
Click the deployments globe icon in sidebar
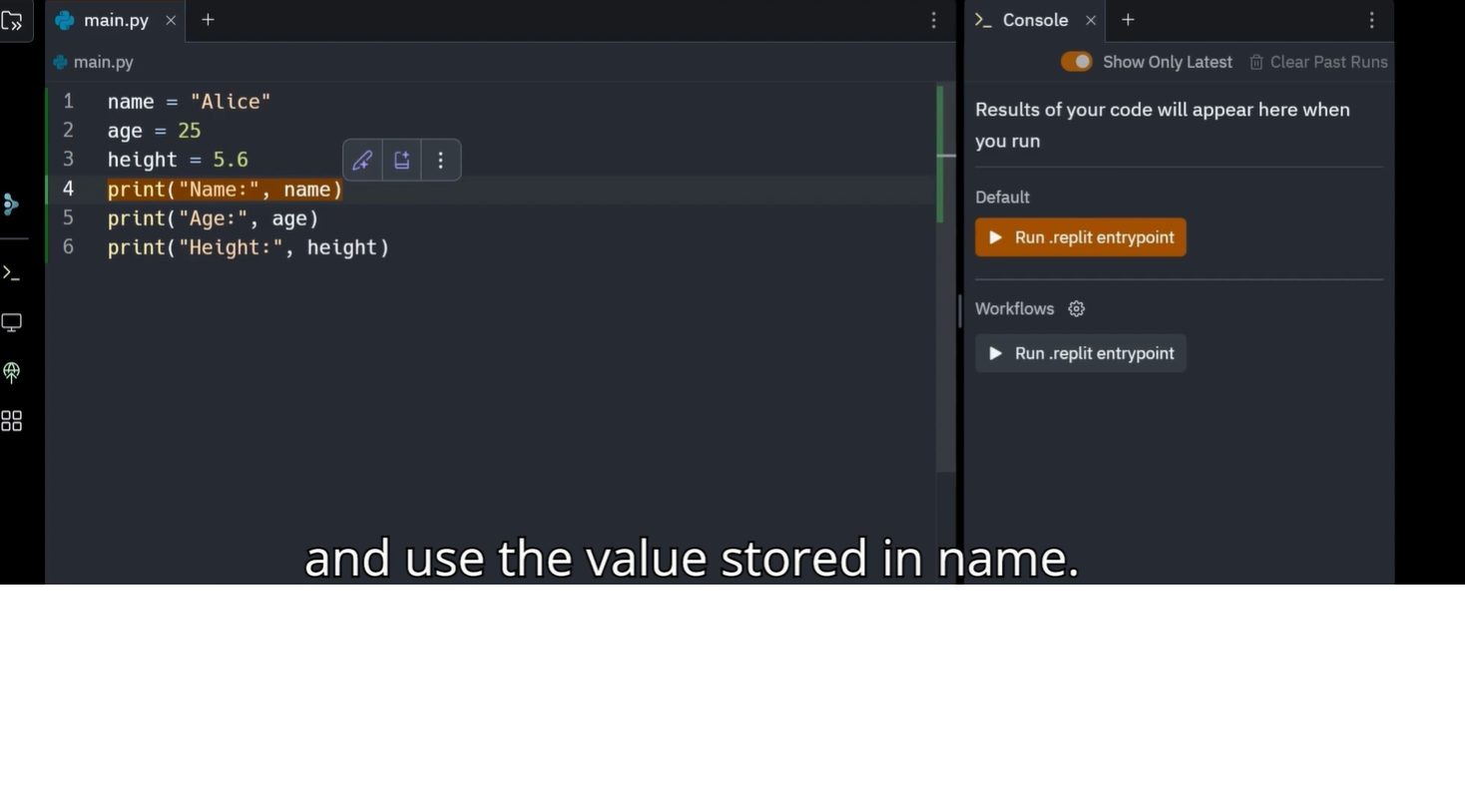coord(12,372)
